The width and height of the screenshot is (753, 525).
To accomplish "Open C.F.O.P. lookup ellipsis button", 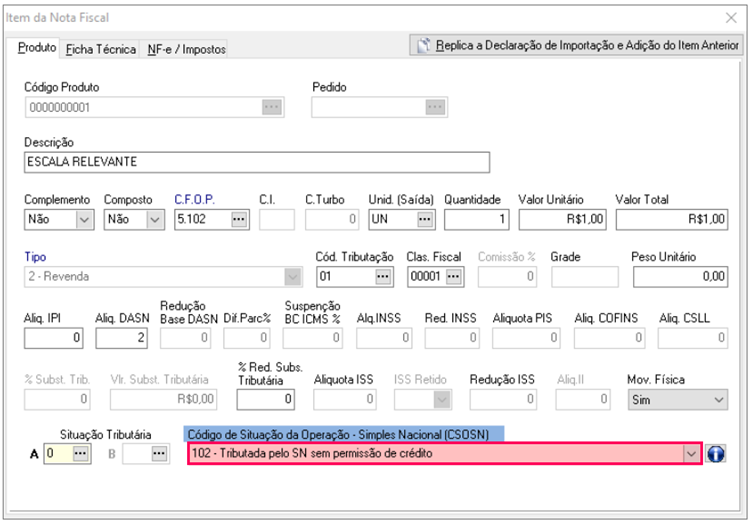I will (237, 219).
